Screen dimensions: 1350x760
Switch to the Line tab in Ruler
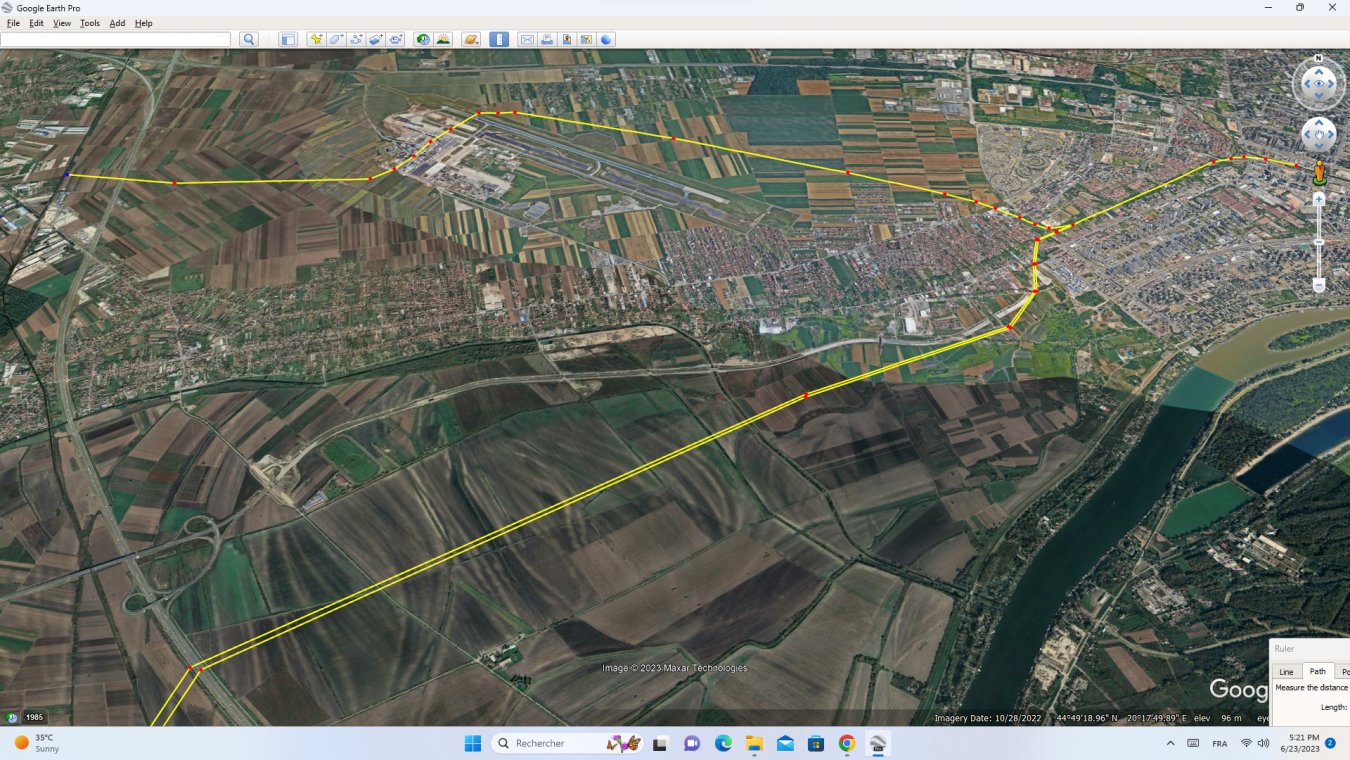point(1286,672)
